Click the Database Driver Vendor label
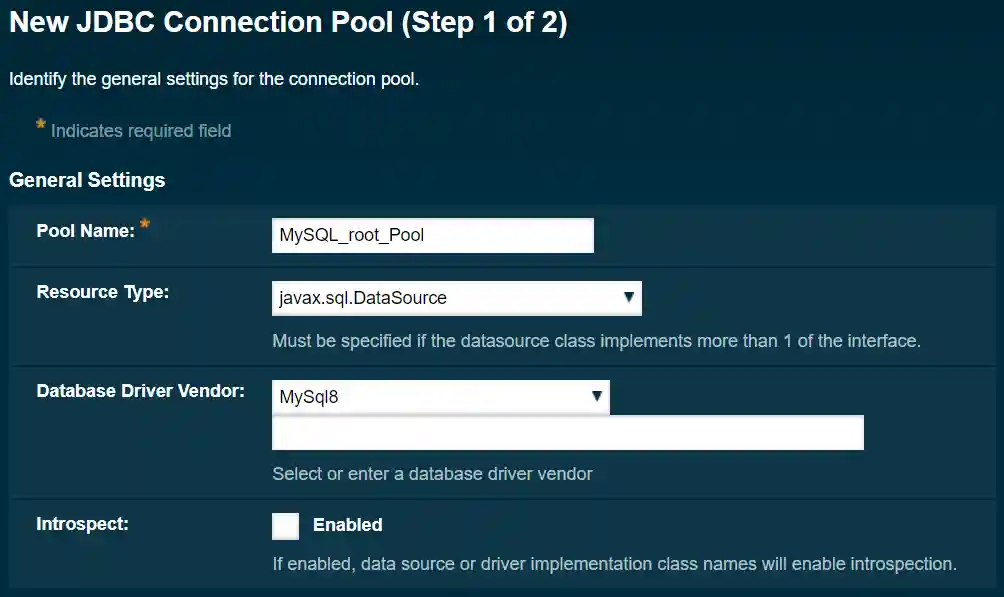Viewport: 1004px width, 597px height. point(140,391)
